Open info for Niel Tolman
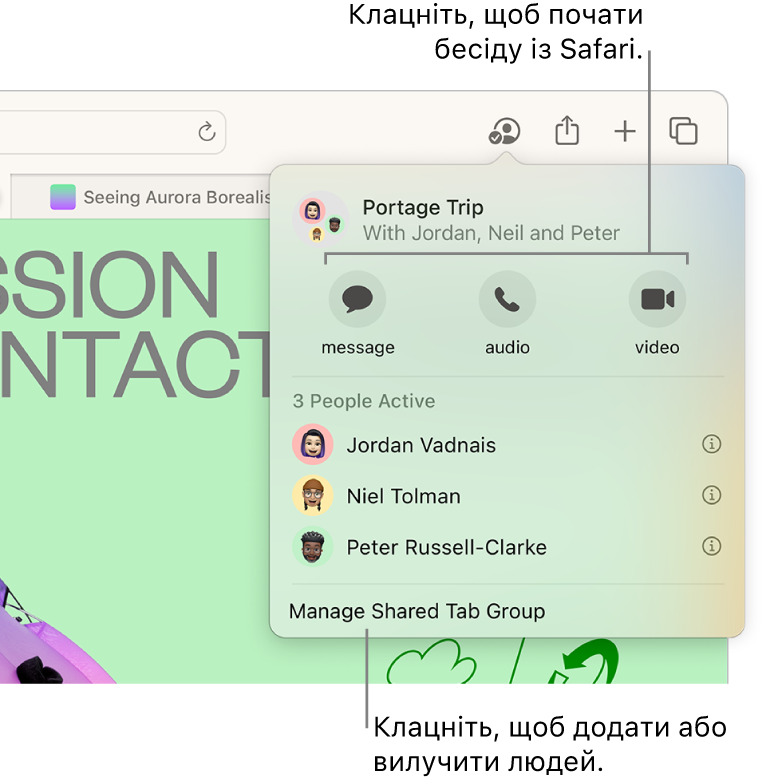This screenshot has width=779, height=782. pos(712,495)
